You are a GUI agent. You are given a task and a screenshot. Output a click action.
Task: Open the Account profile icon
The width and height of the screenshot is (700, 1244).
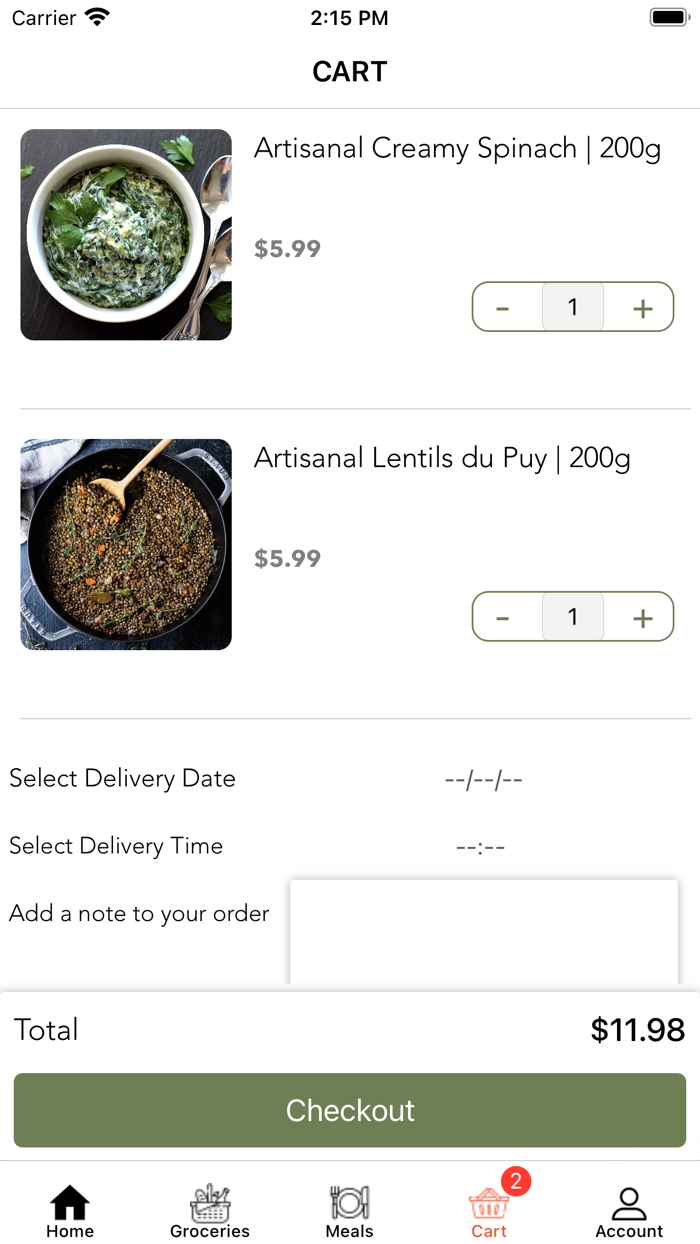629,1204
